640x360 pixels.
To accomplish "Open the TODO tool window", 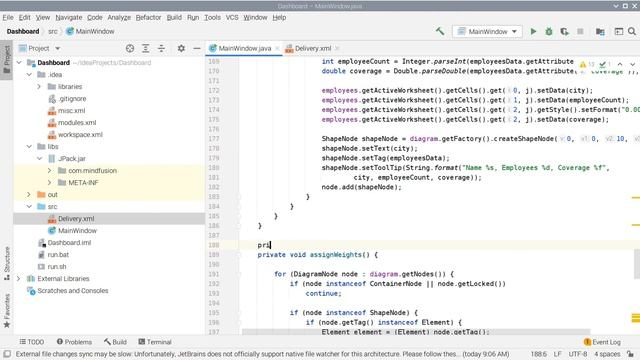I will [32, 342].
